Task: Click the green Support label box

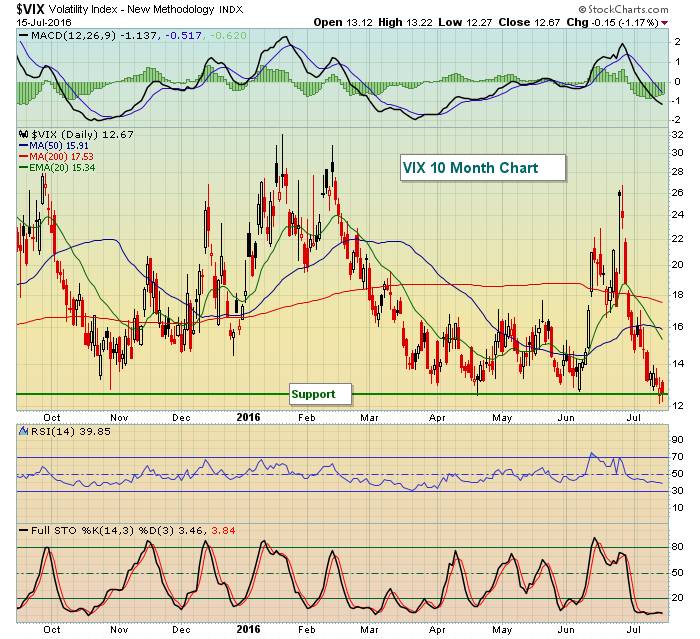Action: click(x=320, y=394)
